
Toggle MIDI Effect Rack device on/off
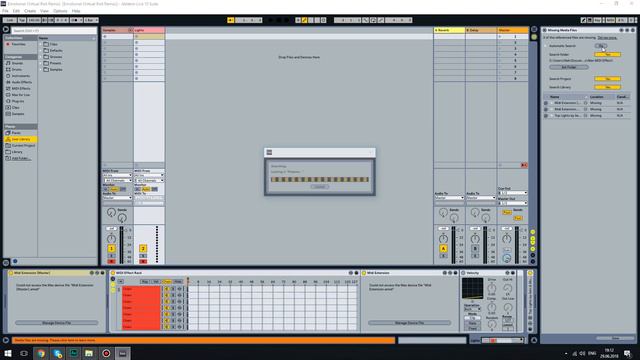113,273
